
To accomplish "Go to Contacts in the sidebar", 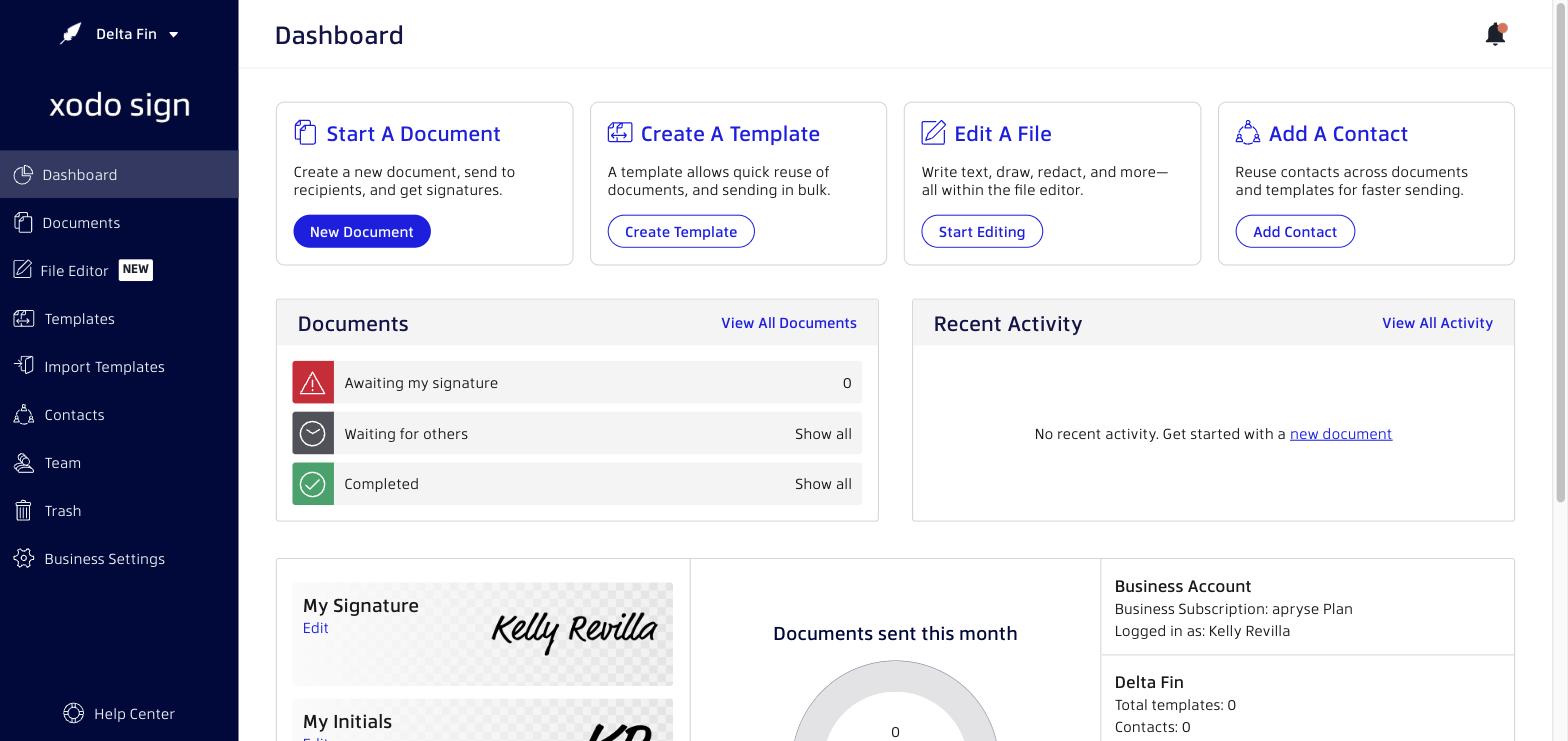I will [119, 414].
